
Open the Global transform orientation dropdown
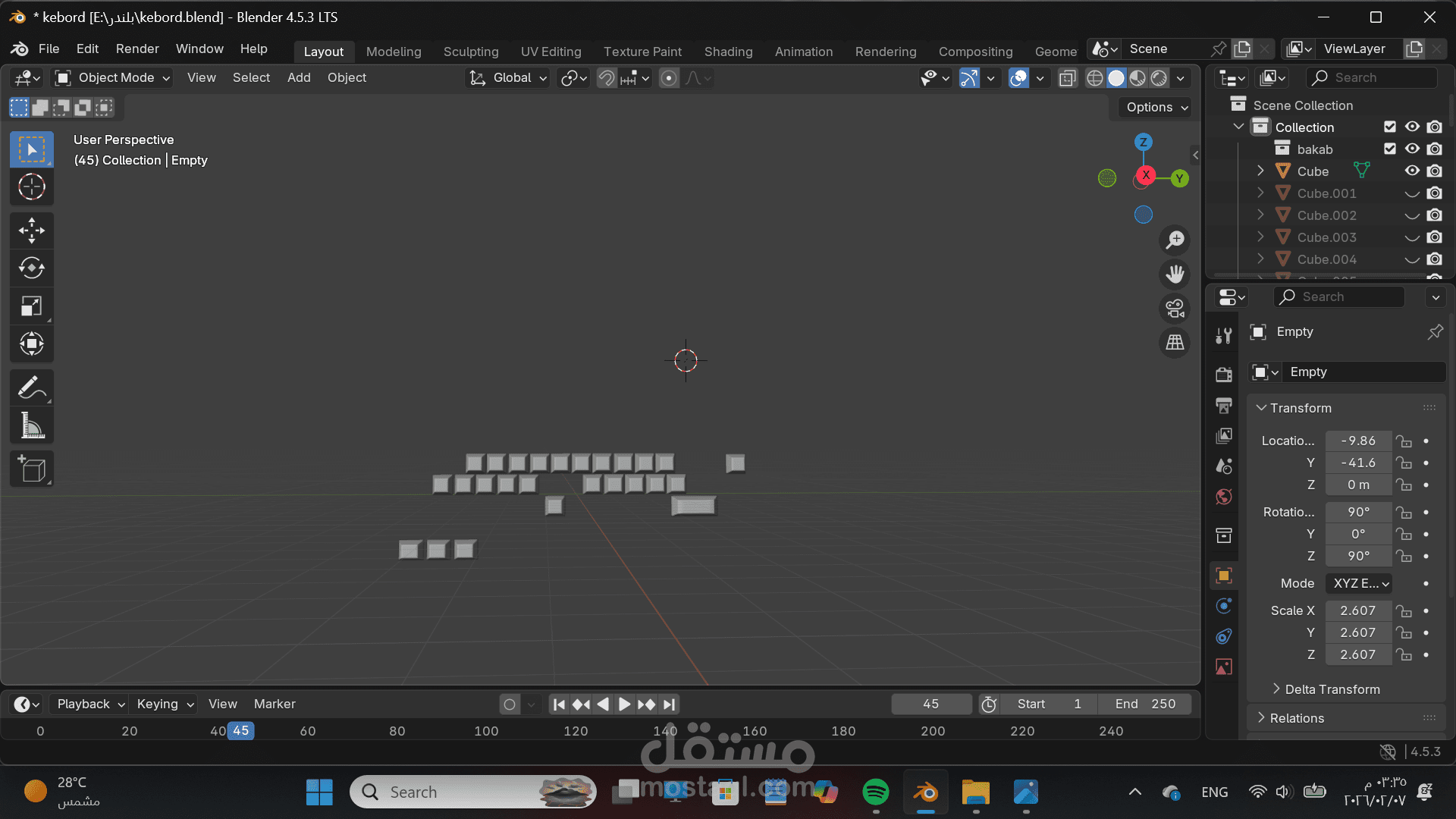click(x=507, y=78)
